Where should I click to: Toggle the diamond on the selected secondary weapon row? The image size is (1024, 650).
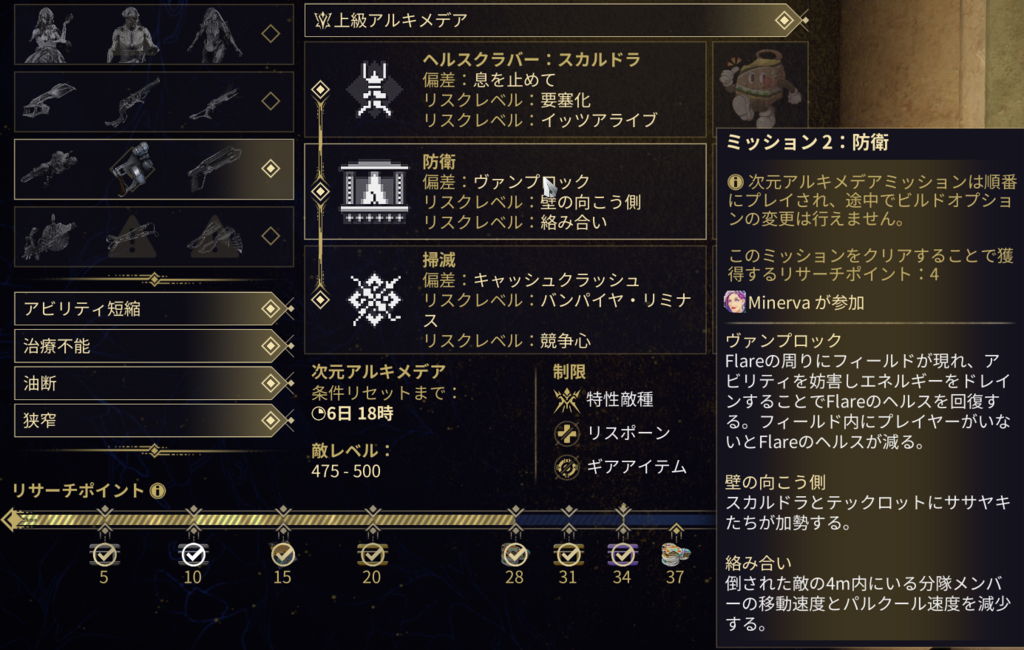(270, 169)
